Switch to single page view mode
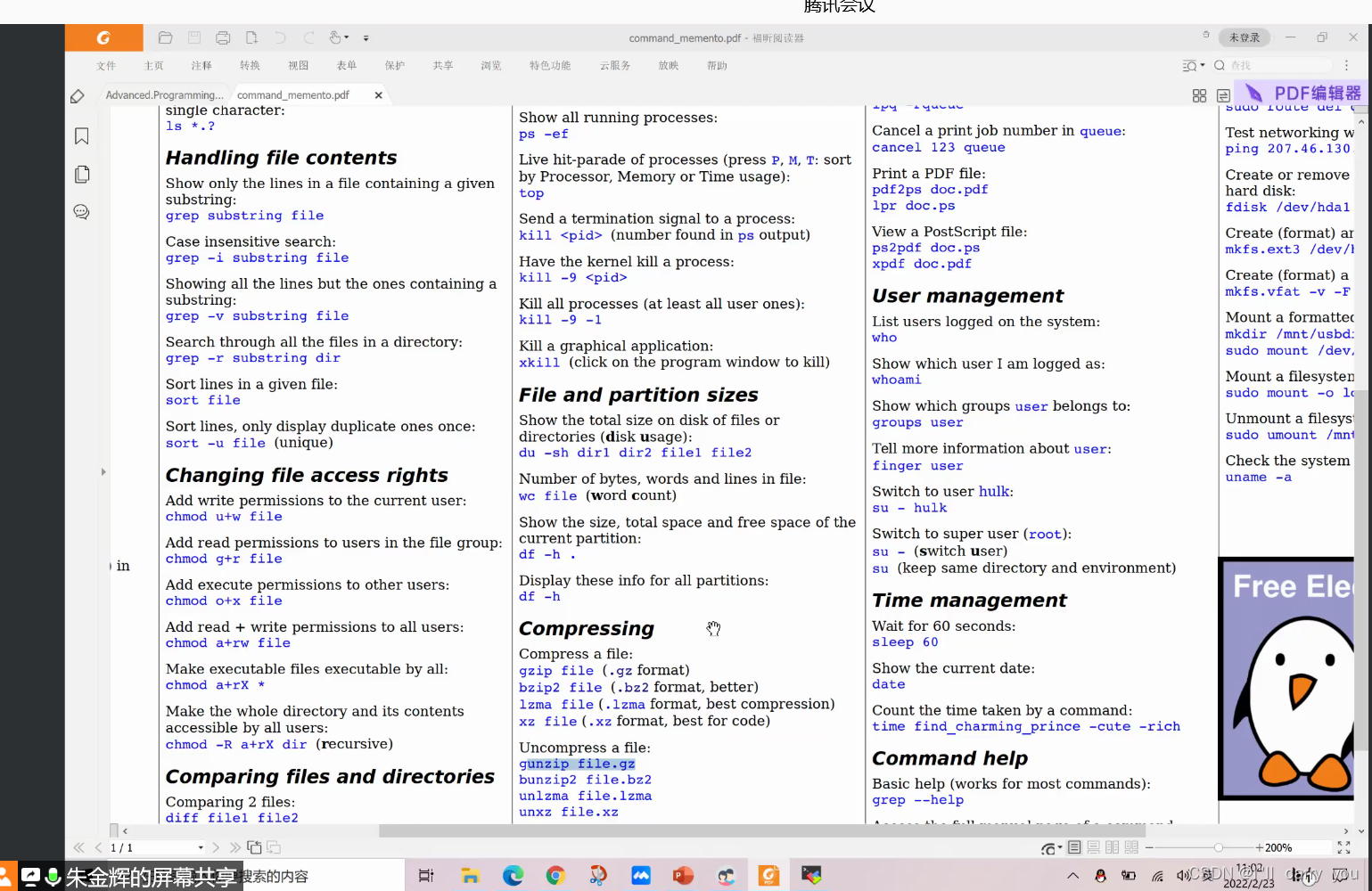Screen dimensions: 1372x891 [1074, 847]
